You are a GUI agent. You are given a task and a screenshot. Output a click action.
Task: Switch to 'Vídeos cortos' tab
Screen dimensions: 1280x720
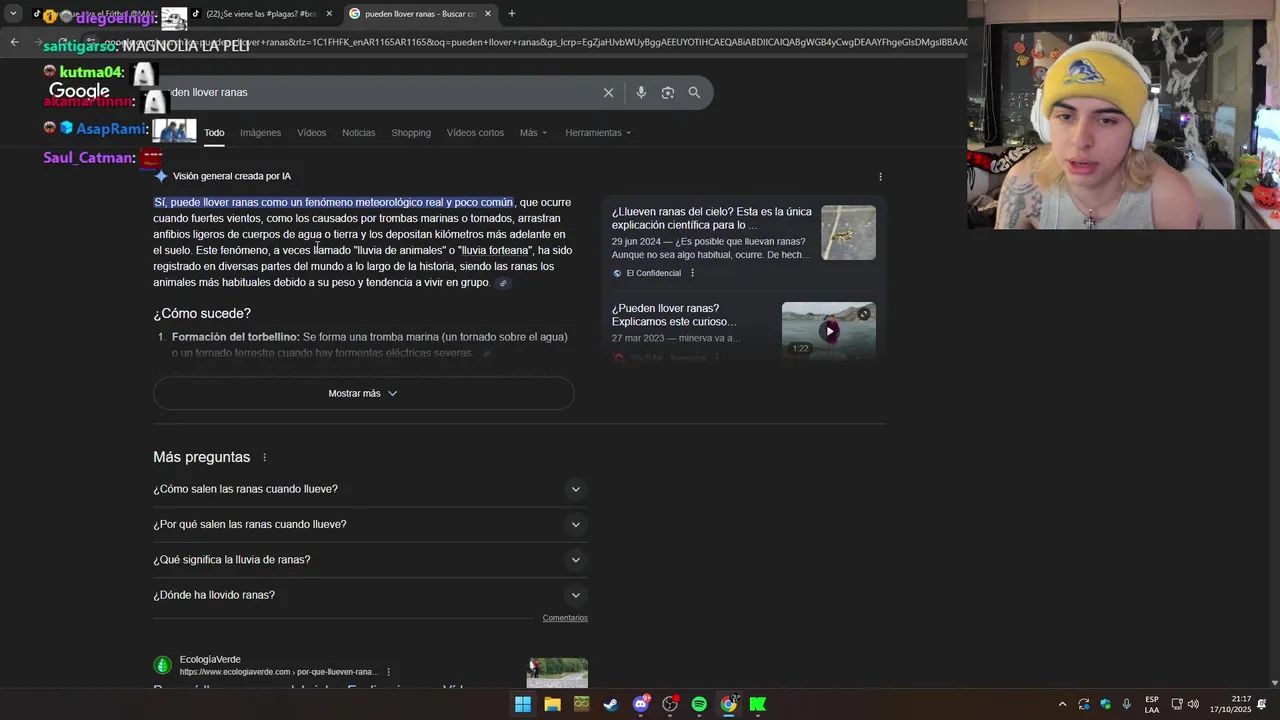[x=475, y=133]
